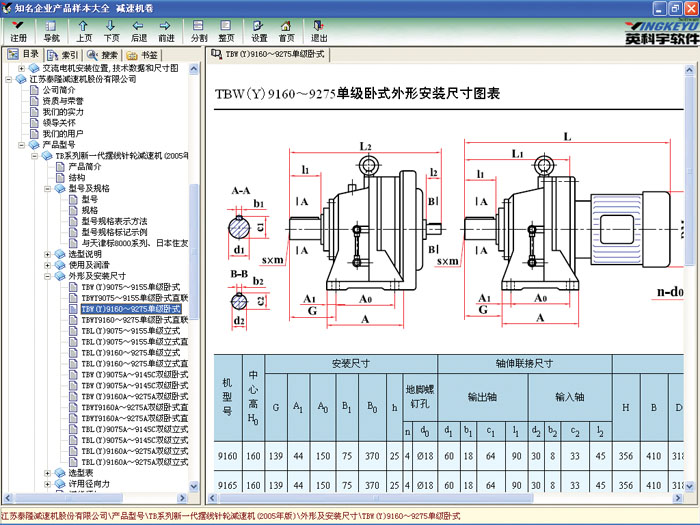Collapse the 产品型号 tree node
The height and width of the screenshot is (525, 700).
point(21,145)
